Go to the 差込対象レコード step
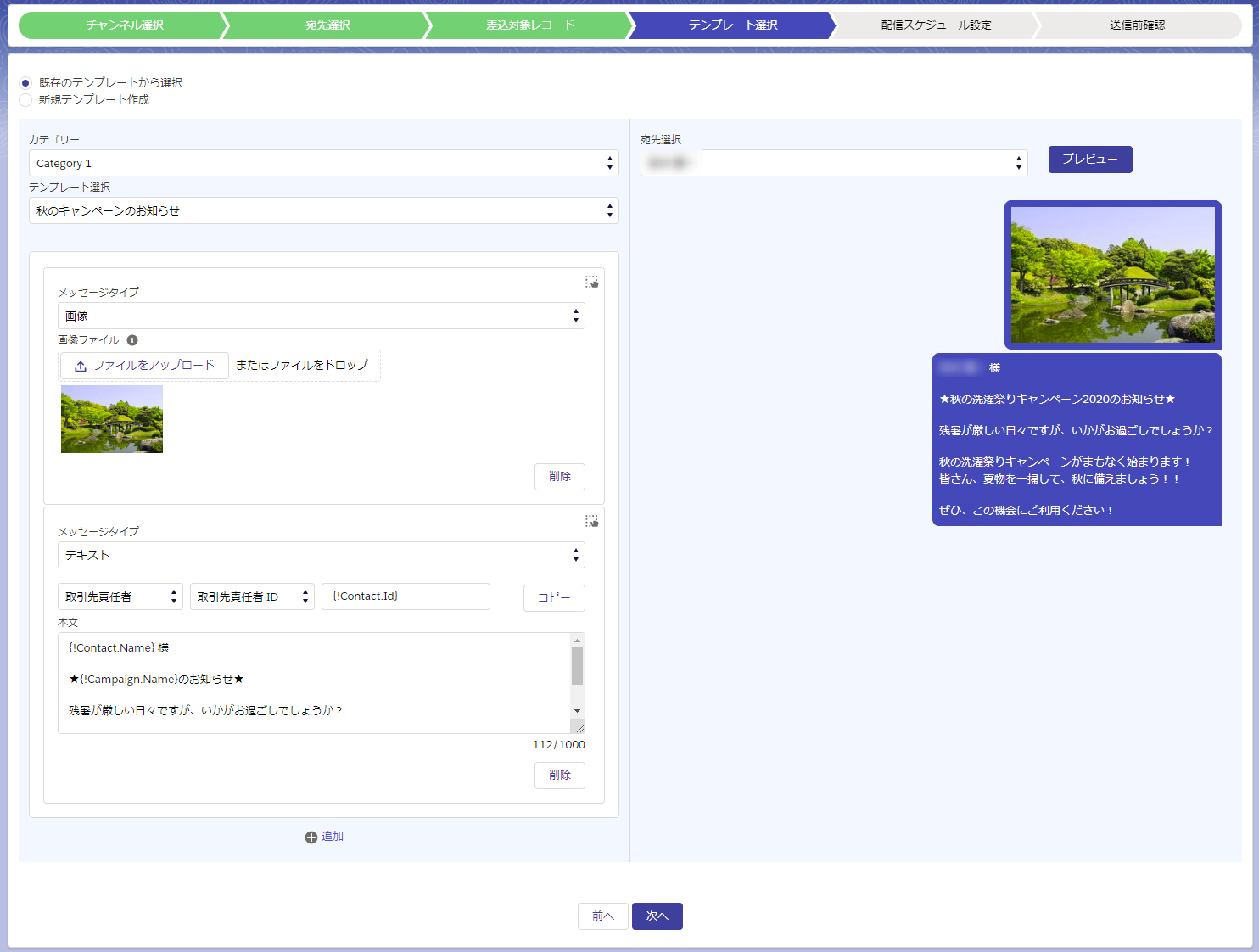Image resolution: width=1259 pixels, height=952 pixels. (x=530, y=25)
